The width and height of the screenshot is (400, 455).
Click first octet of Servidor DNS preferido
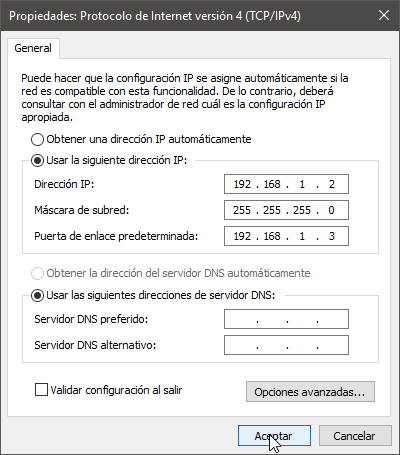click(x=242, y=319)
